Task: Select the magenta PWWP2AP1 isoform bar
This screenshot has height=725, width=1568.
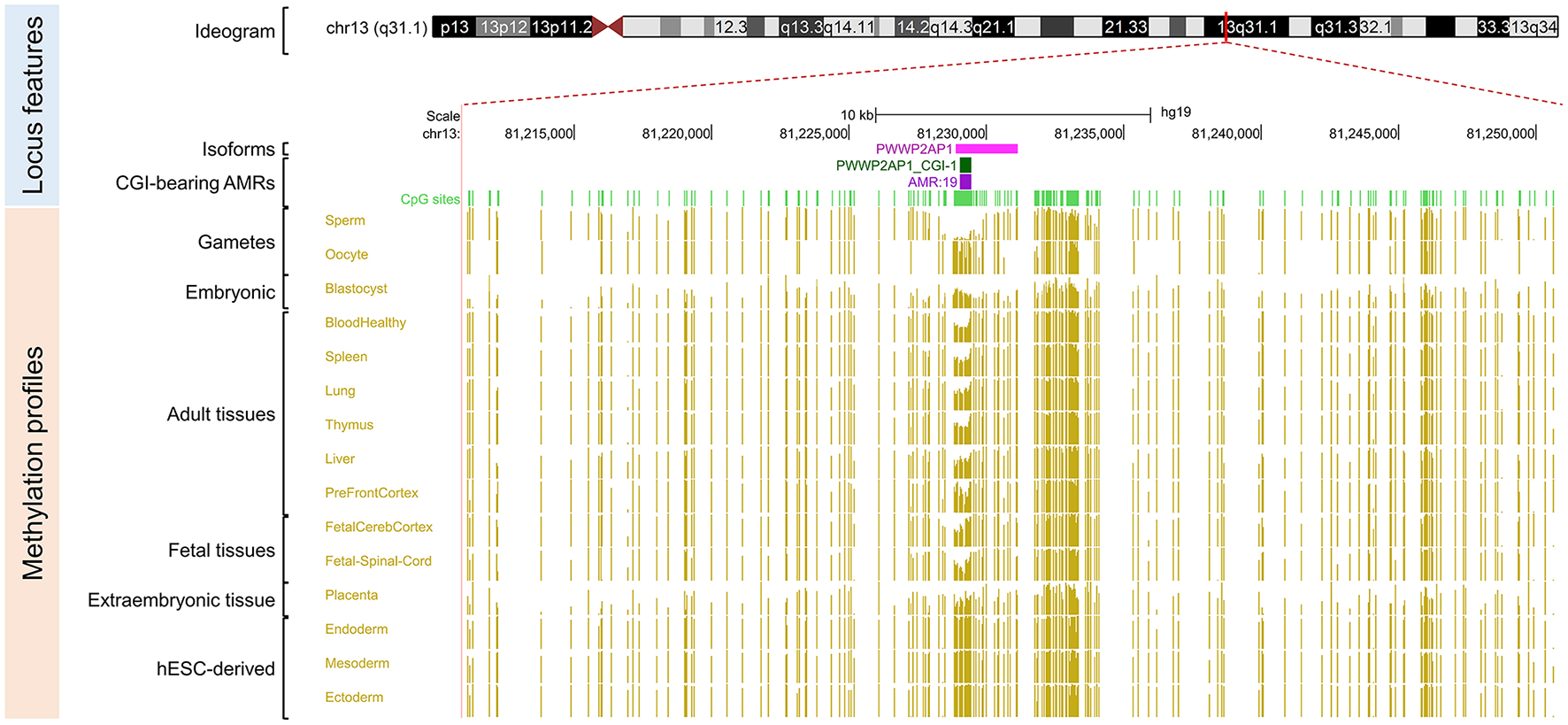Action: point(987,149)
